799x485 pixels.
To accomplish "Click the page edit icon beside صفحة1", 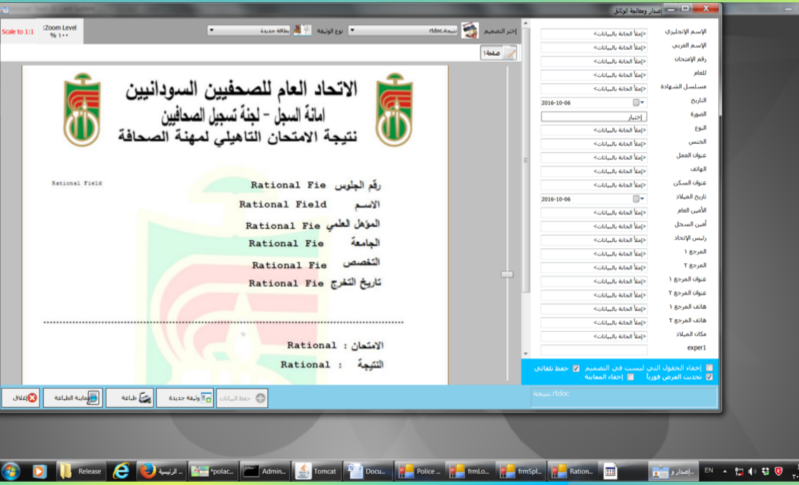I will pyautogui.click(x=510, y=54).
